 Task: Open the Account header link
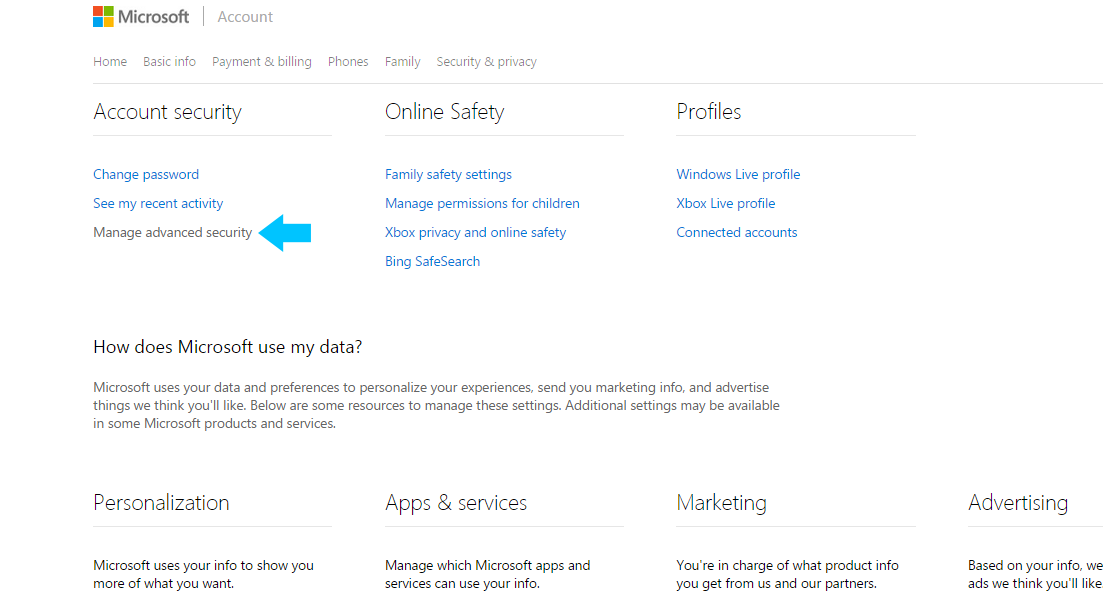245,17
